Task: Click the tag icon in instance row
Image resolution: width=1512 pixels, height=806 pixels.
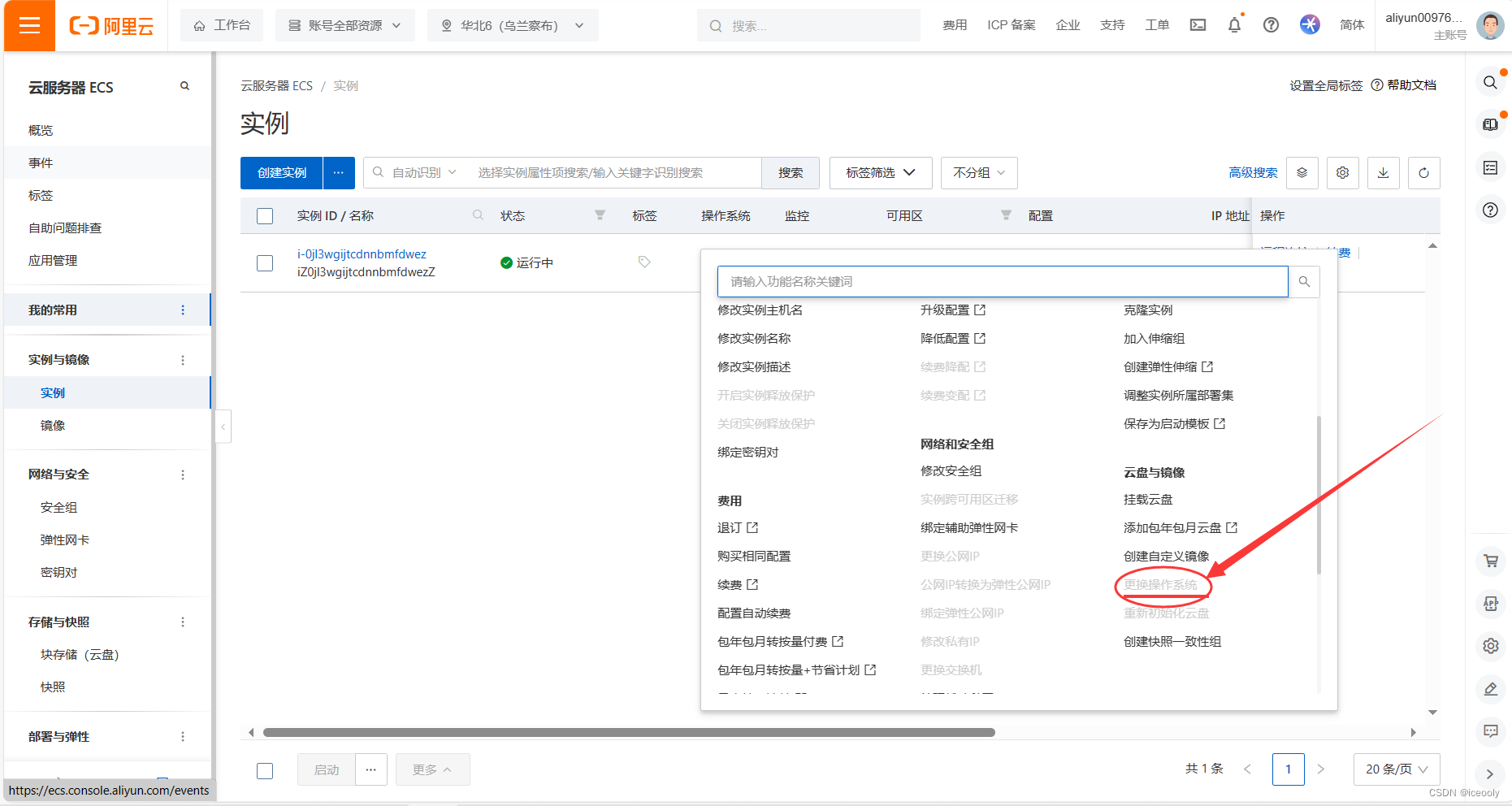Action: (644, 262)
